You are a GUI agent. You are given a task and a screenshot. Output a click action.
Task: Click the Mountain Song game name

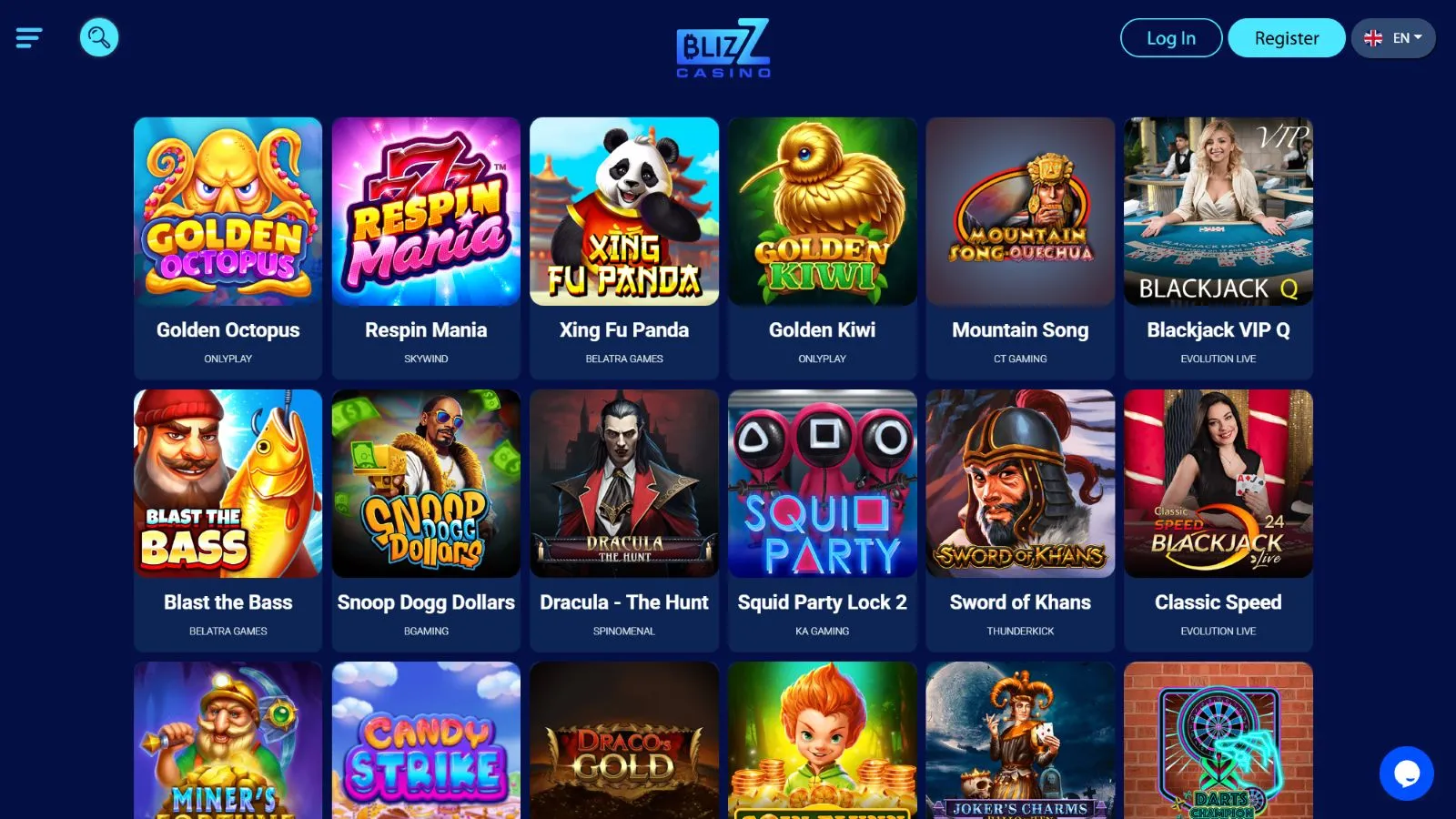point(1020,330)
